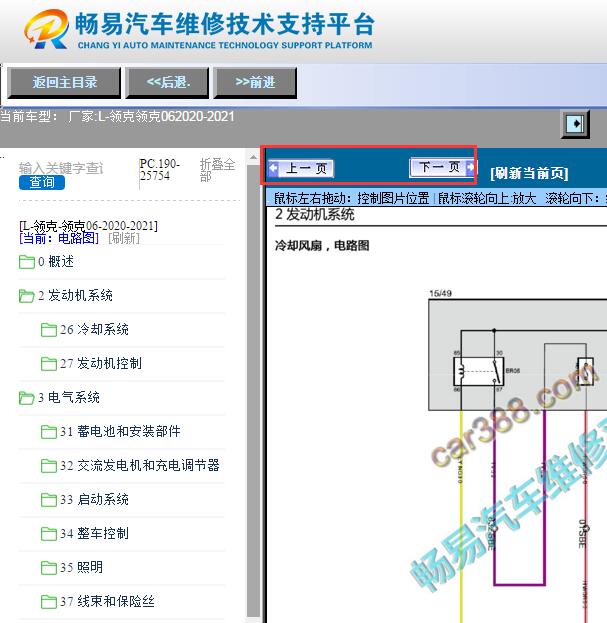The height and width of the screenshot is (623, 607).
Task: Click the 刷新当前页 link
Action: coord(529,173)
